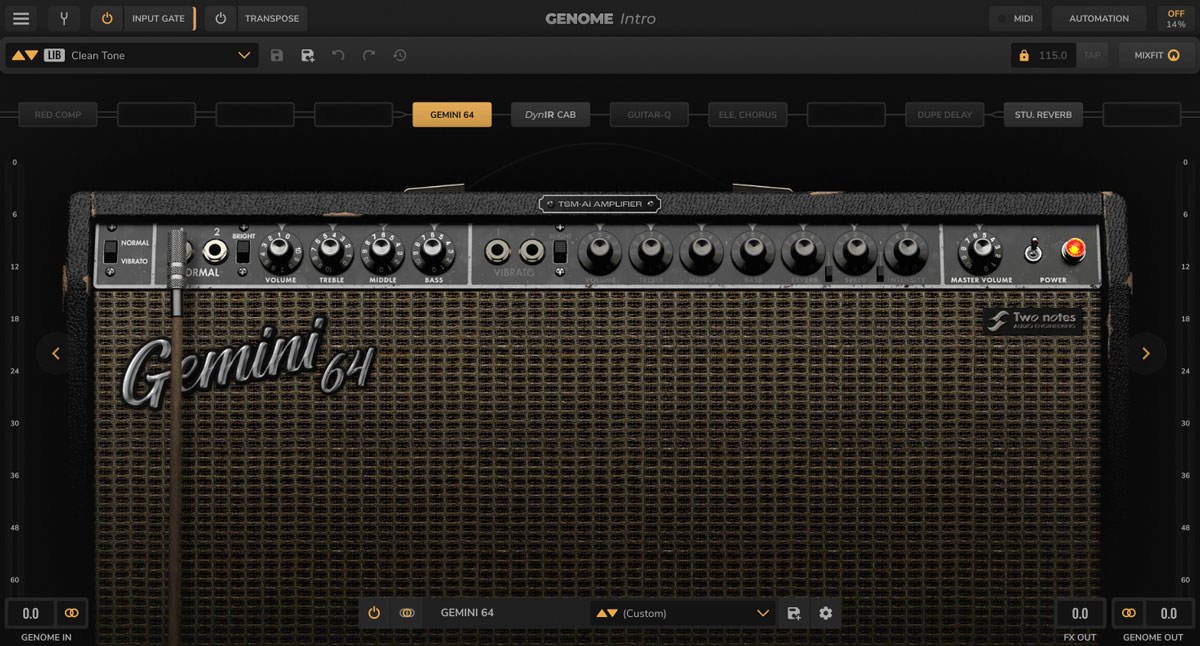Screen dimensions: 1200x646
Task: Expand the chevron beside Clean Tone
Action: (244, 55)
